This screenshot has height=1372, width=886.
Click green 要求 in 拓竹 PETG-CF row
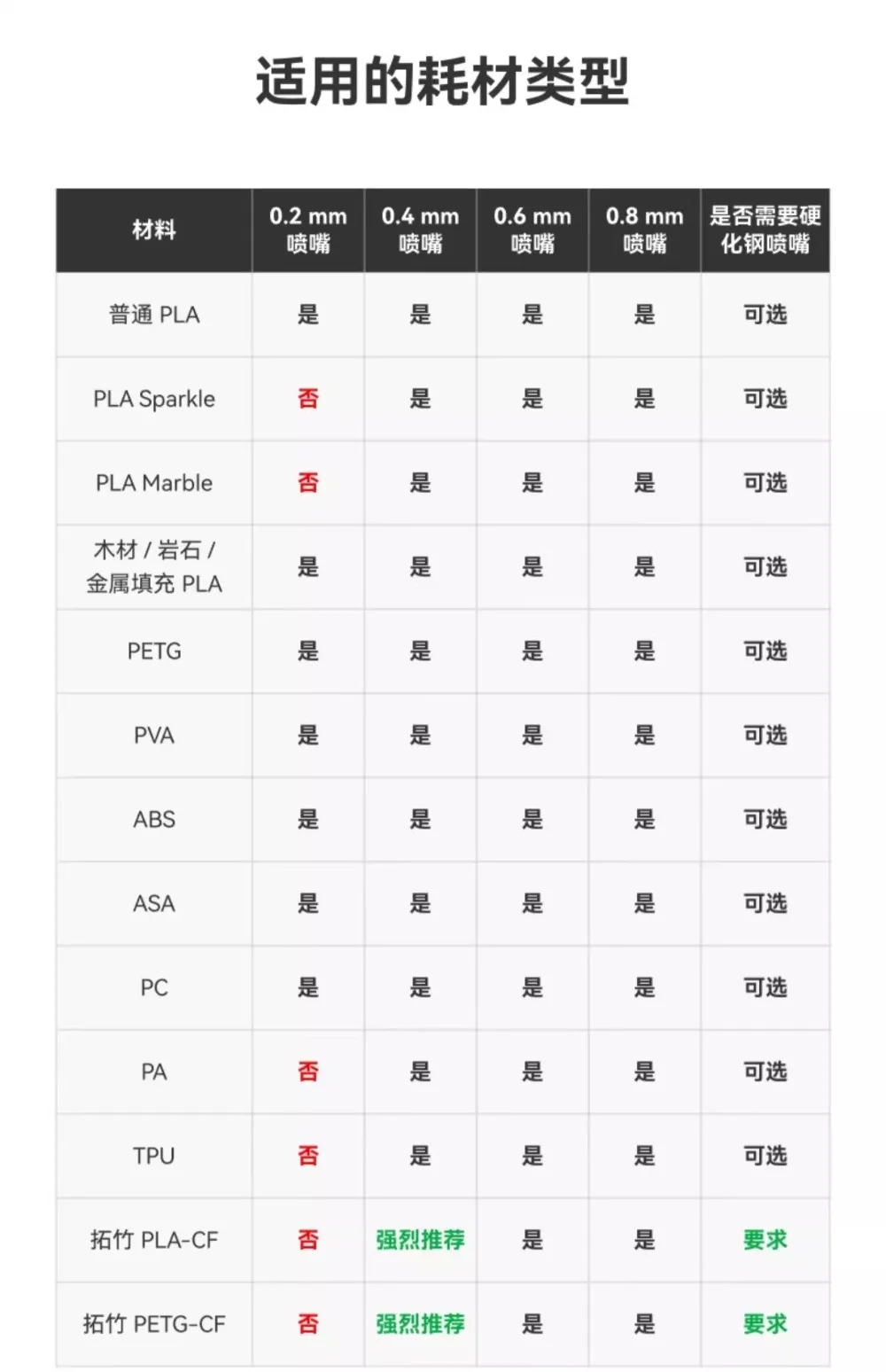pyautogui.click(x=765, y=1324)
